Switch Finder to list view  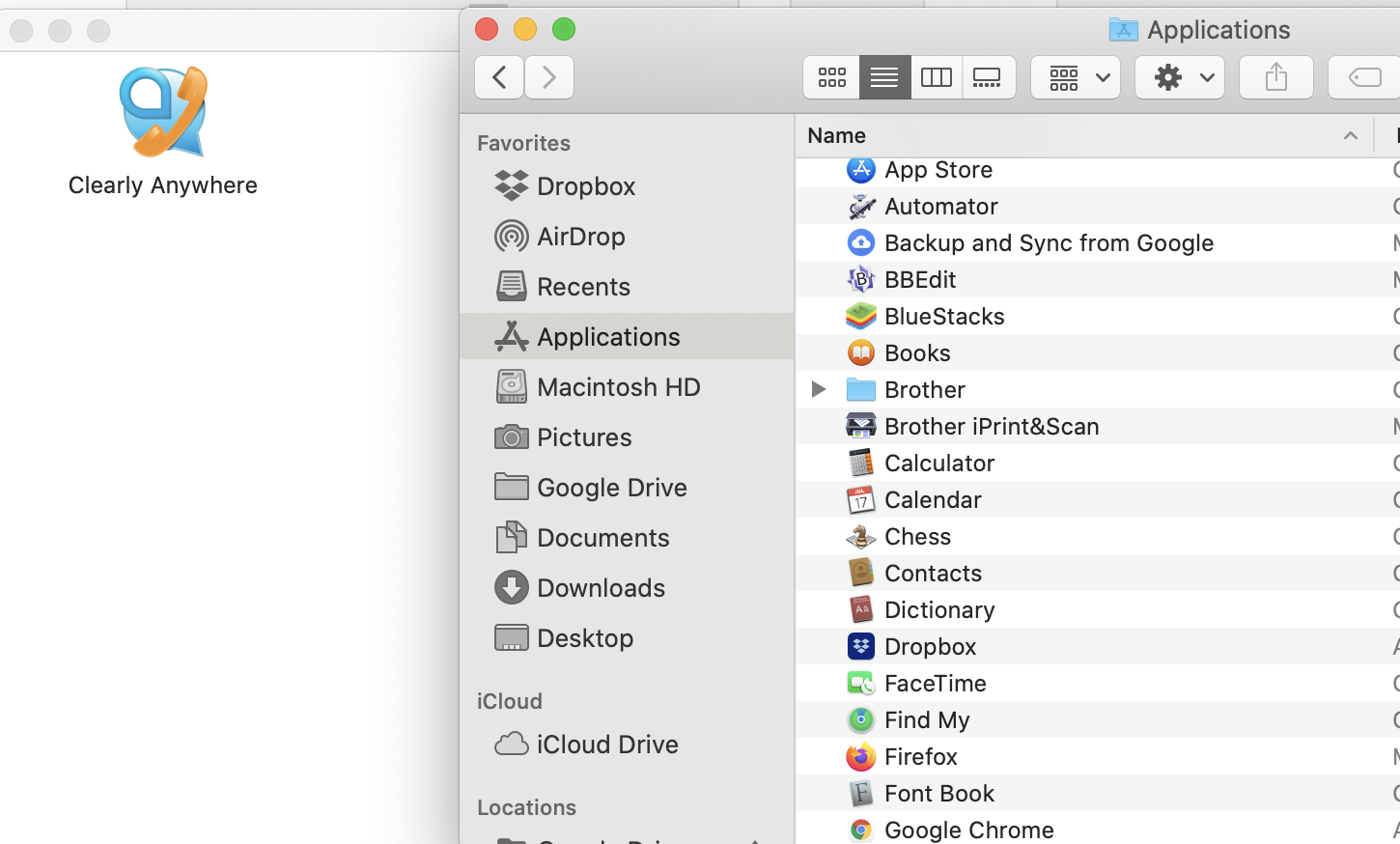point(884,77)
